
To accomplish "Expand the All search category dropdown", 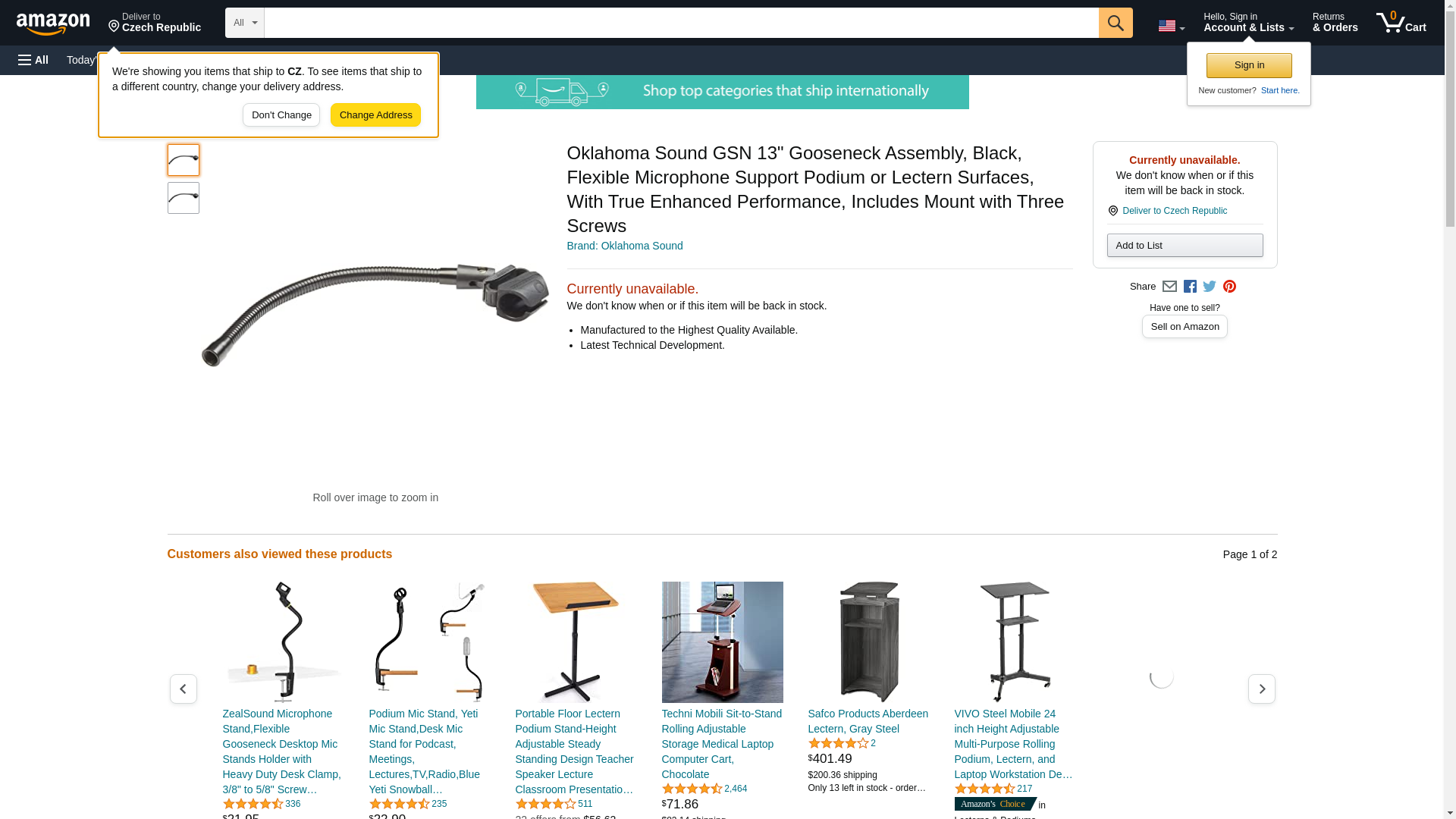I will [x=245, y=23].
